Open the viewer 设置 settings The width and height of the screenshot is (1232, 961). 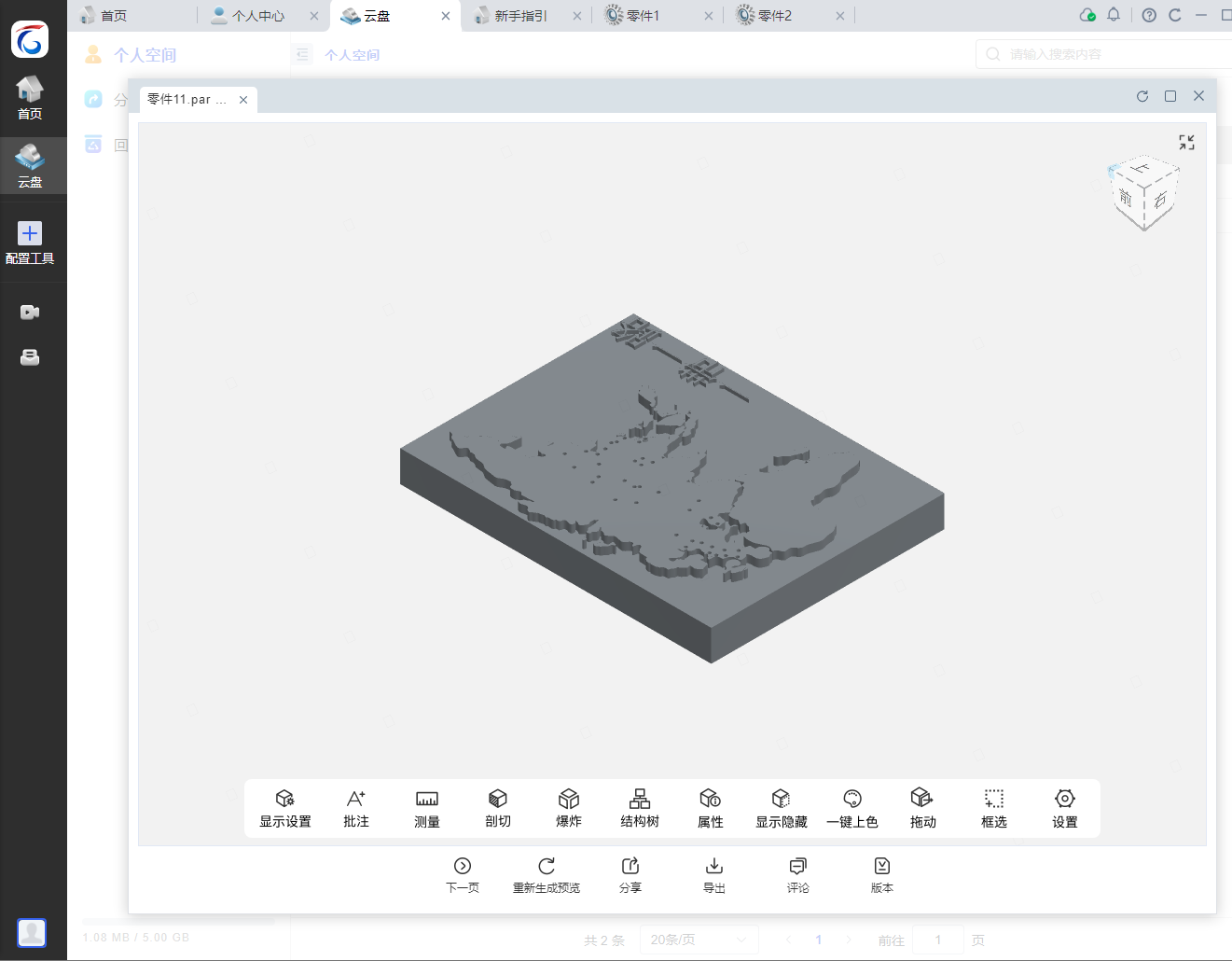tap(1065, 808)
